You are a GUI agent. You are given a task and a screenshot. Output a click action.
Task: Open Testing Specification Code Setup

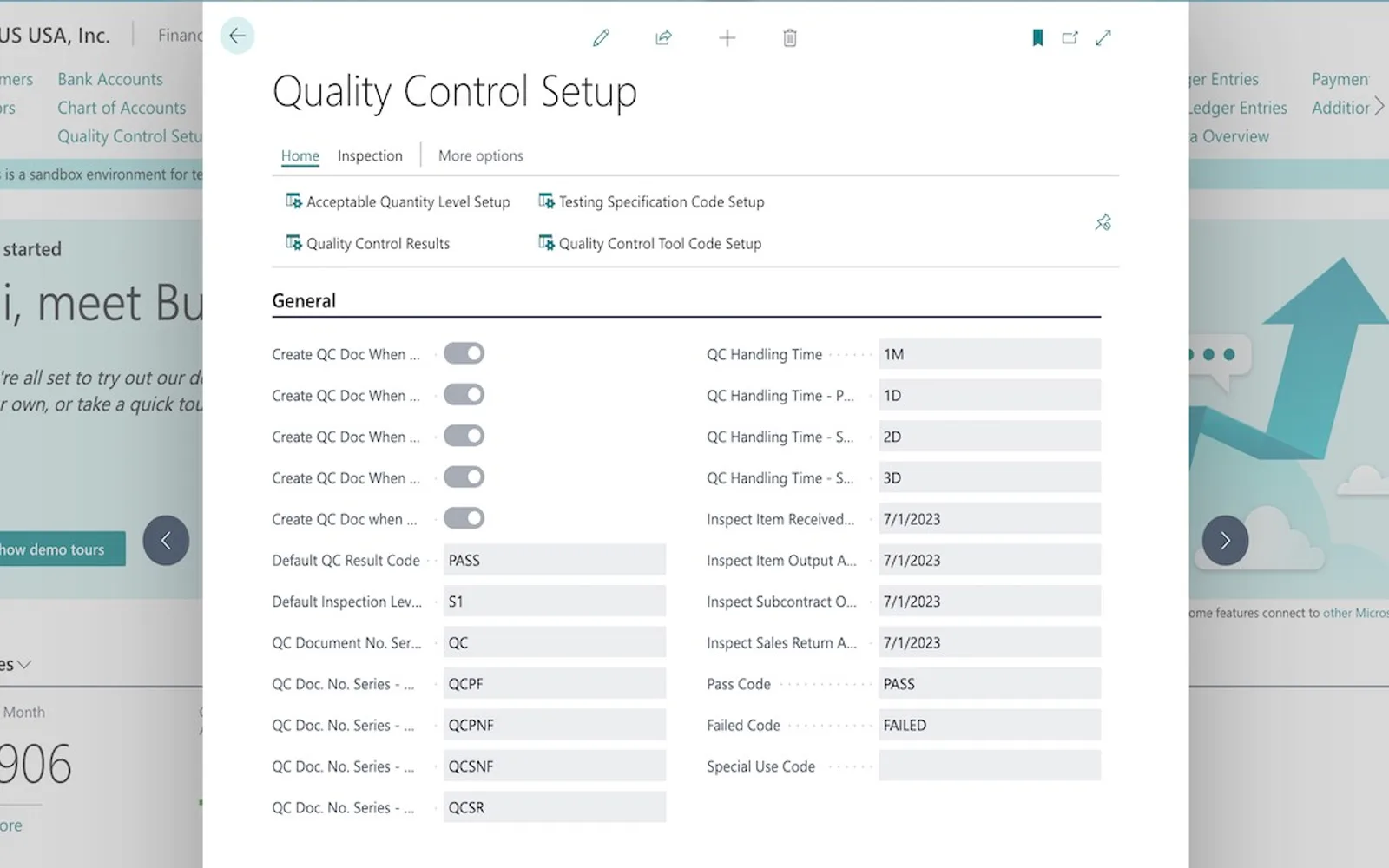(x=651, y=201)
